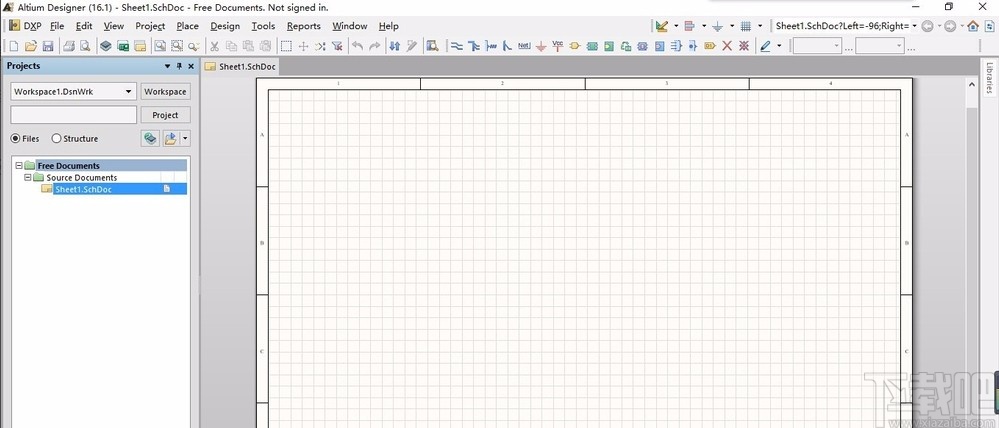Click the Workspace button
999x428 pixels.
165,92
